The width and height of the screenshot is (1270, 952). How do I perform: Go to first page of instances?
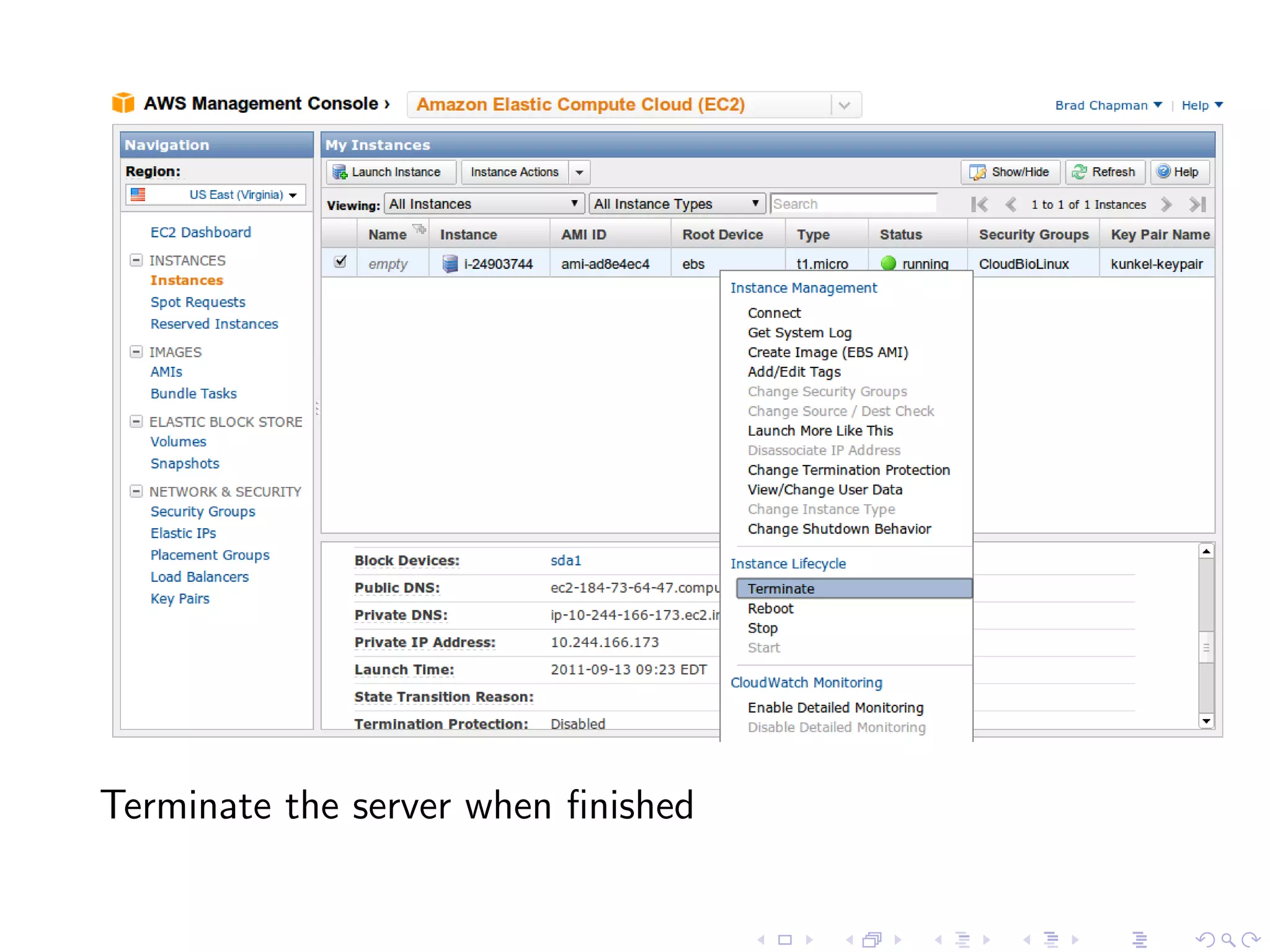(x=980, y=205)
